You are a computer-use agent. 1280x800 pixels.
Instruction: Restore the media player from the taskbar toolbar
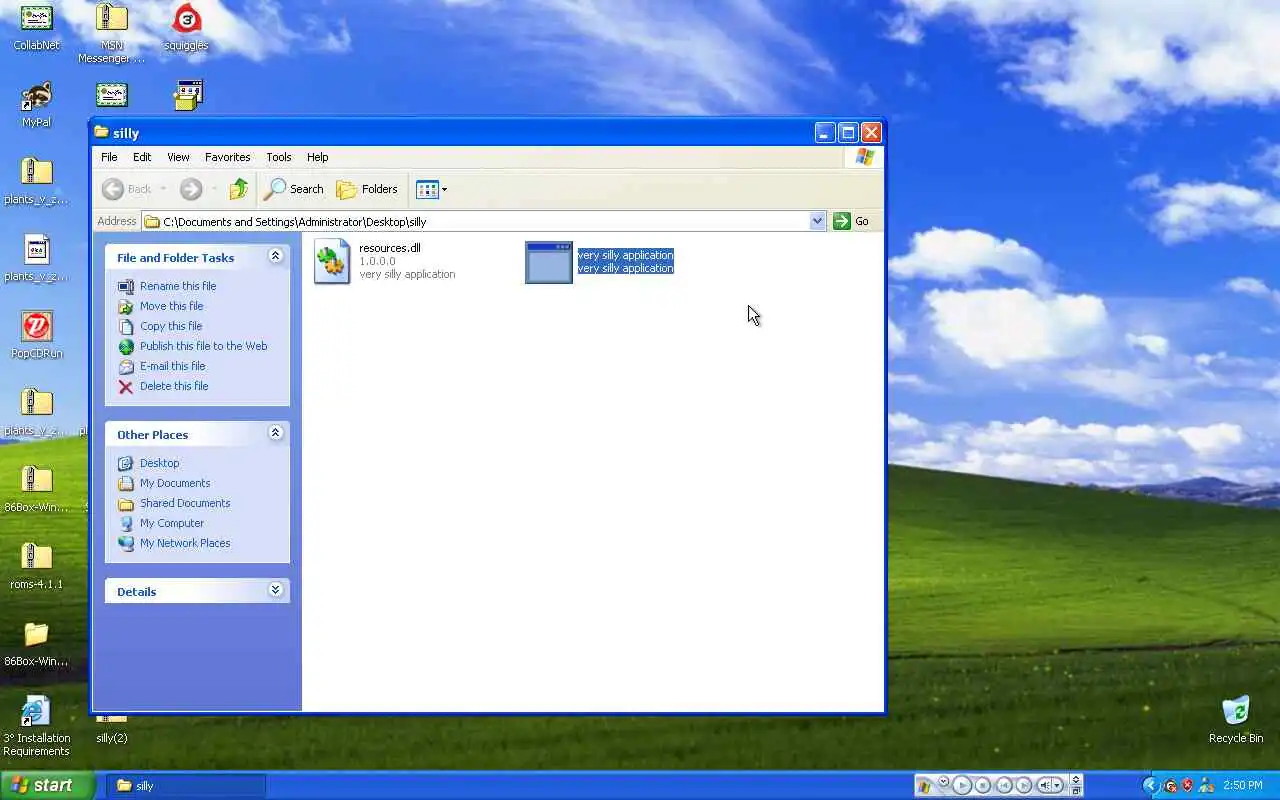pyautogui.click(x=1076, y=791)
